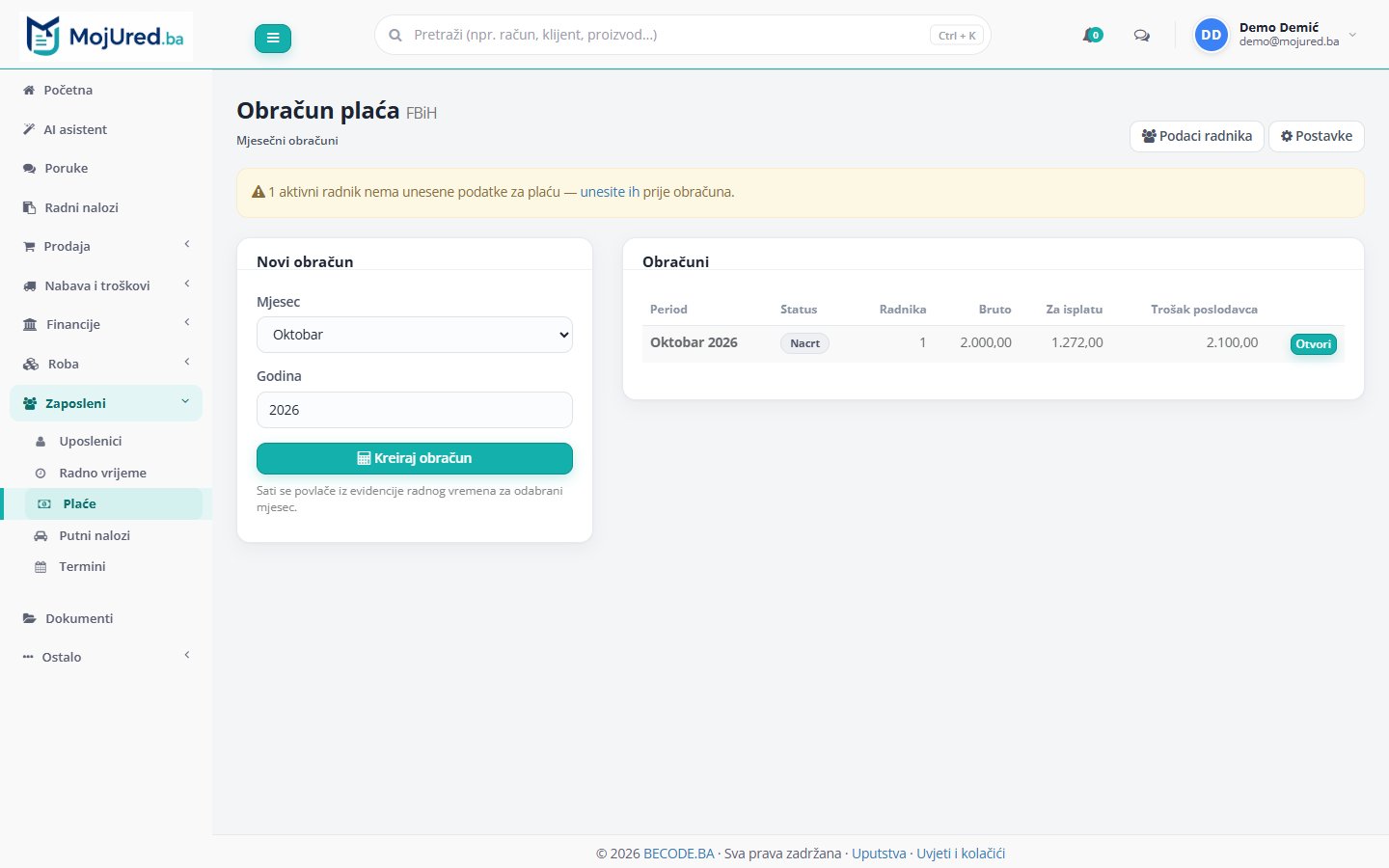Expand the Nabava i troškovi chevron
Viewport: 1389px width, 868px height.
[187, 284]
